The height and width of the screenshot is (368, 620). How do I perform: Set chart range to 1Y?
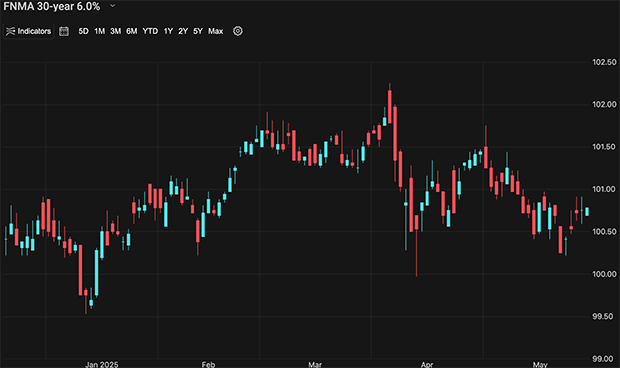[x=168, y=31]
